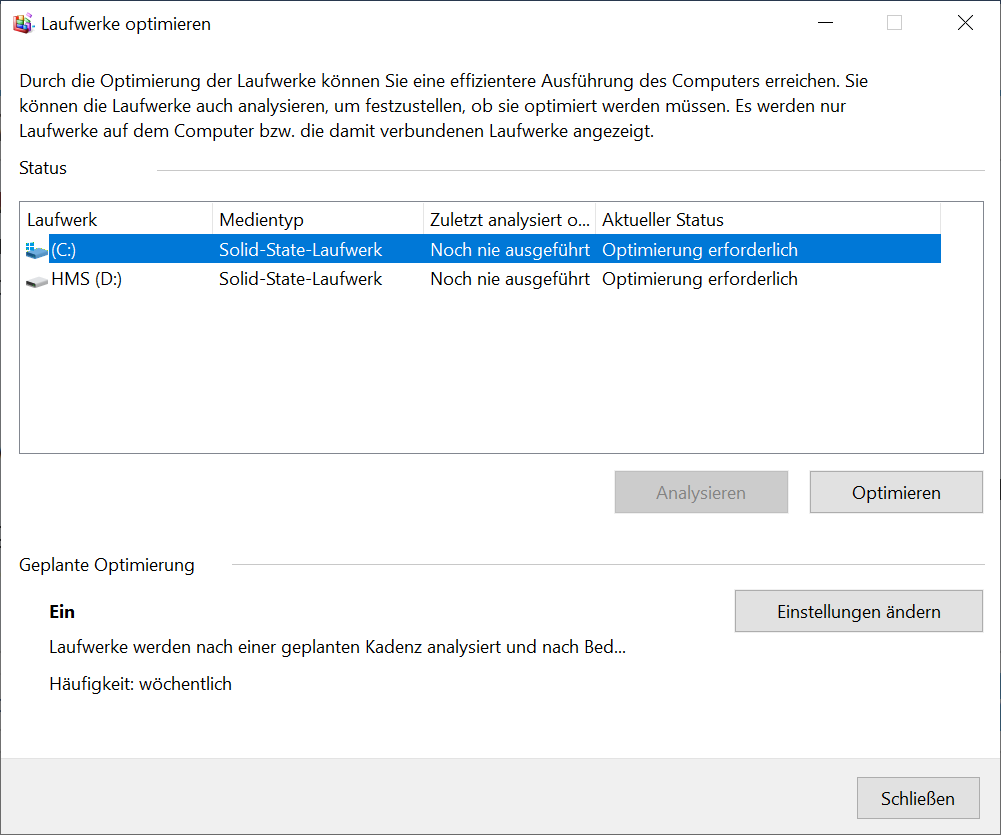This screenshot has width=1001, height=835.
Task: Click the Status section heading
Action: tap(43, 168)
